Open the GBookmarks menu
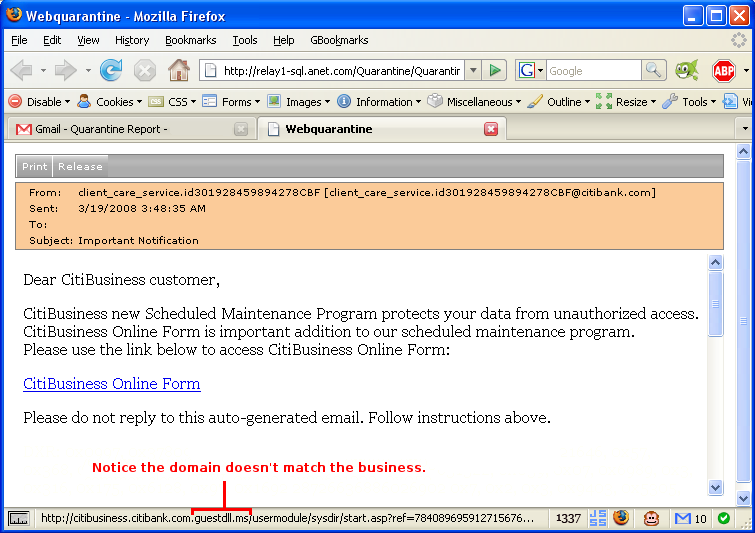Image resolution: width=755 pixels, height=533 pixels. tap(339, 40)
